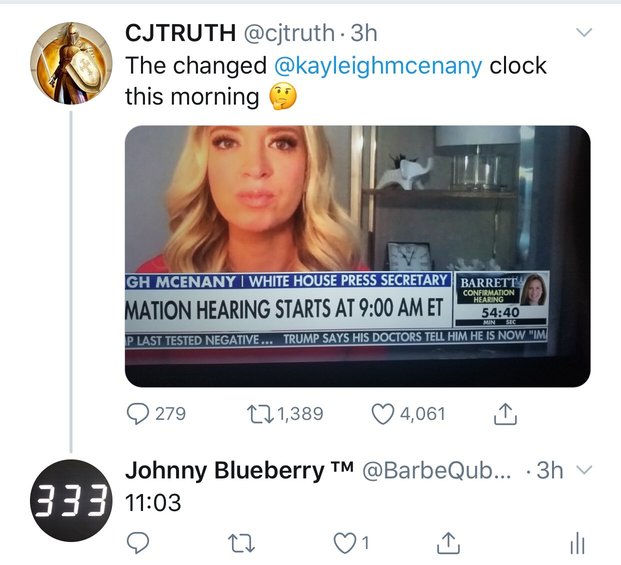Open the @BarbeQub... handle

[437, 471]
